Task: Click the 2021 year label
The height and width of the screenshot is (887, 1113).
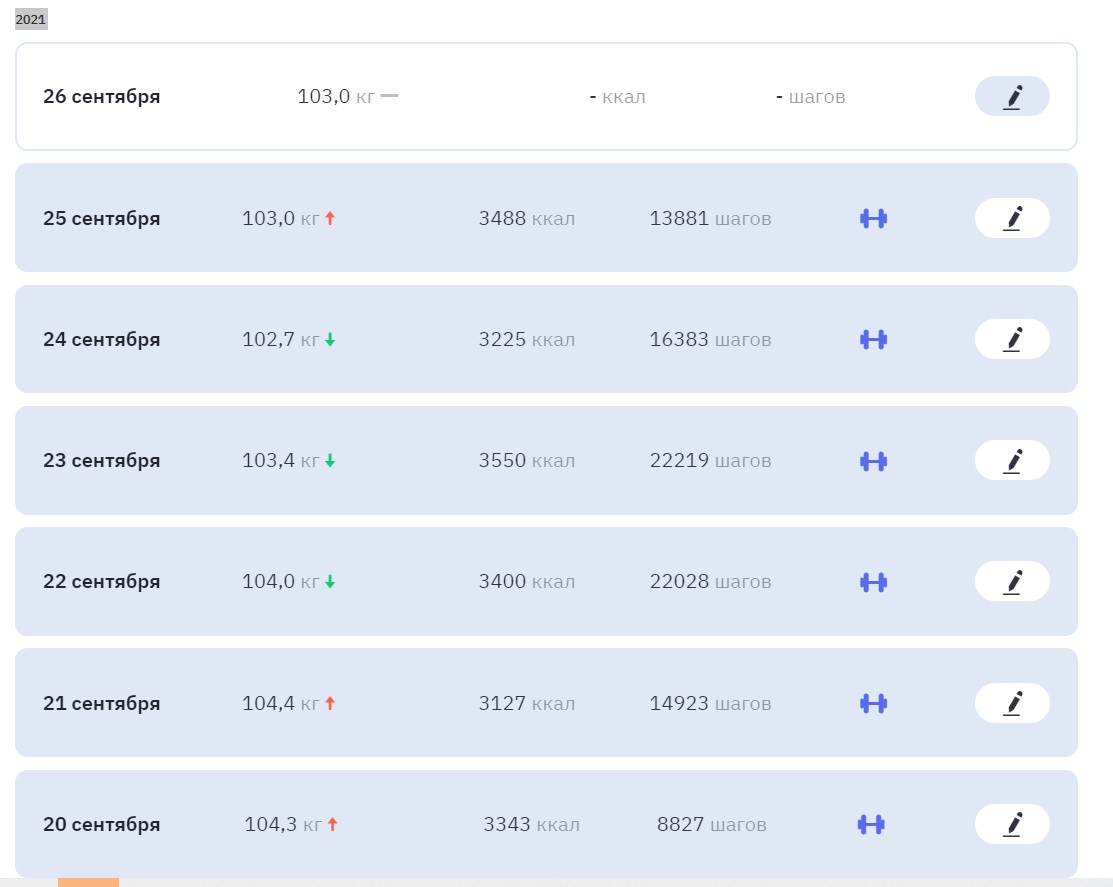Action: click(x=31, y=19)
